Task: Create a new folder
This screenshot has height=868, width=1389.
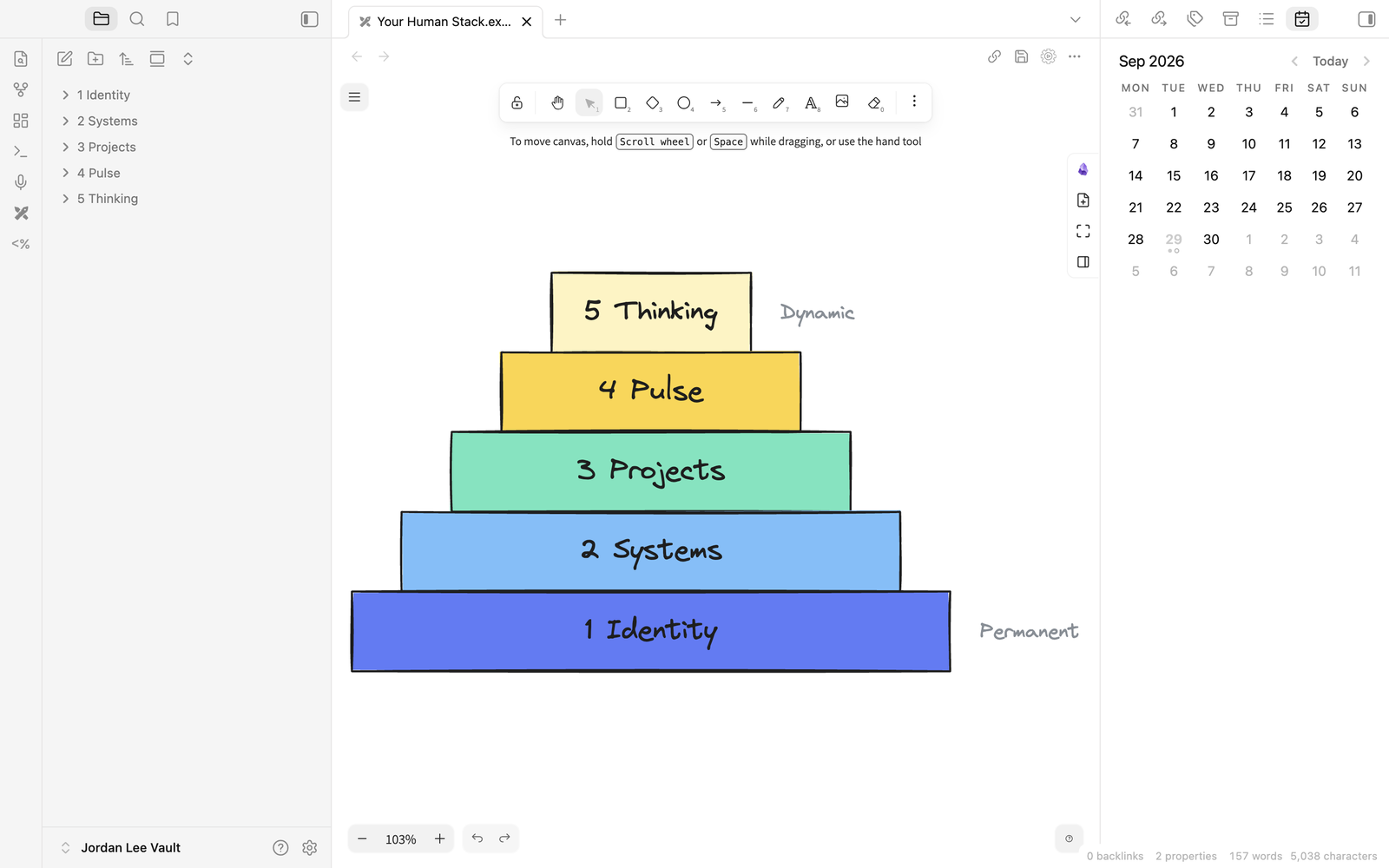Action: pos(95,59)
